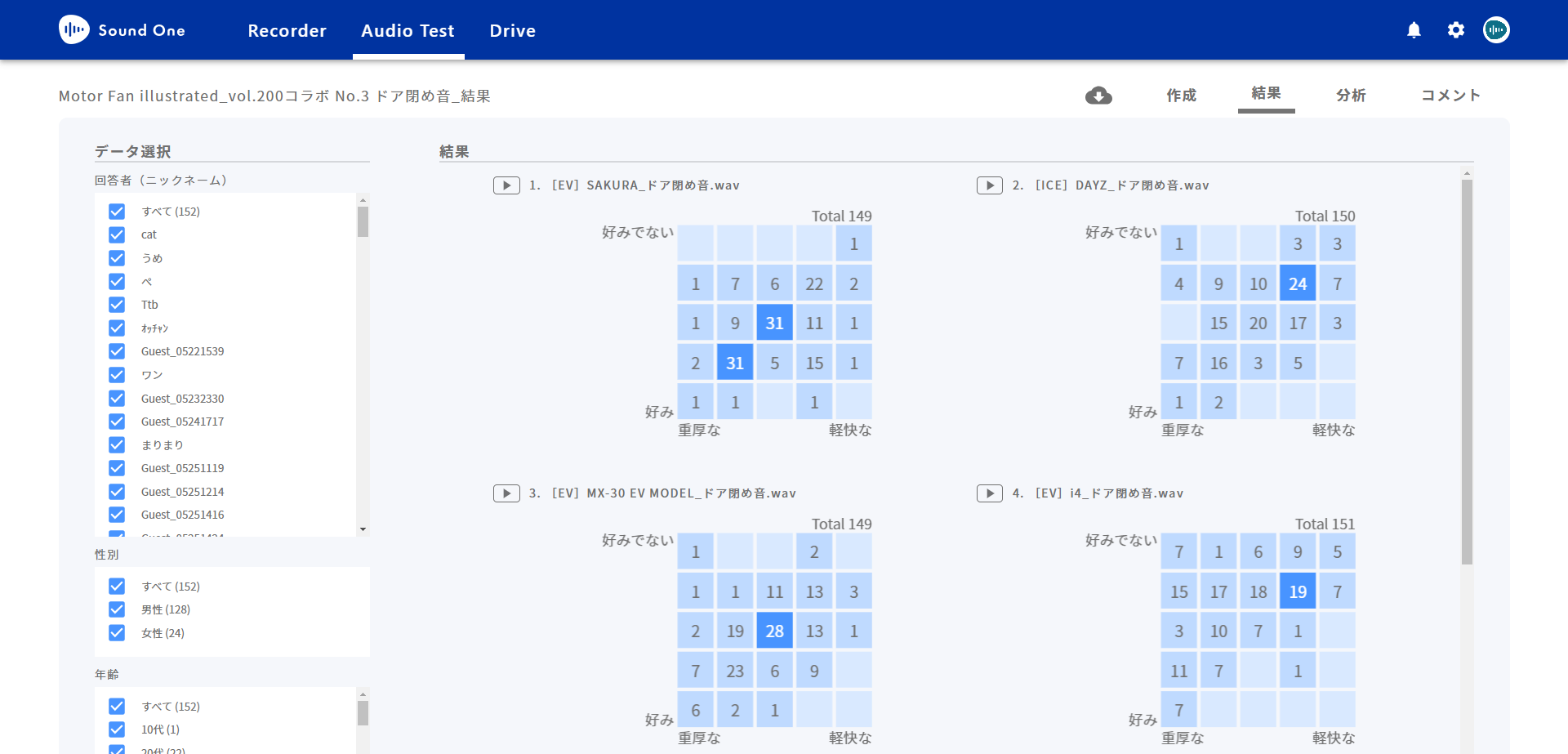
Task: Open the user profile avatar
Action: coord(1496,30)
